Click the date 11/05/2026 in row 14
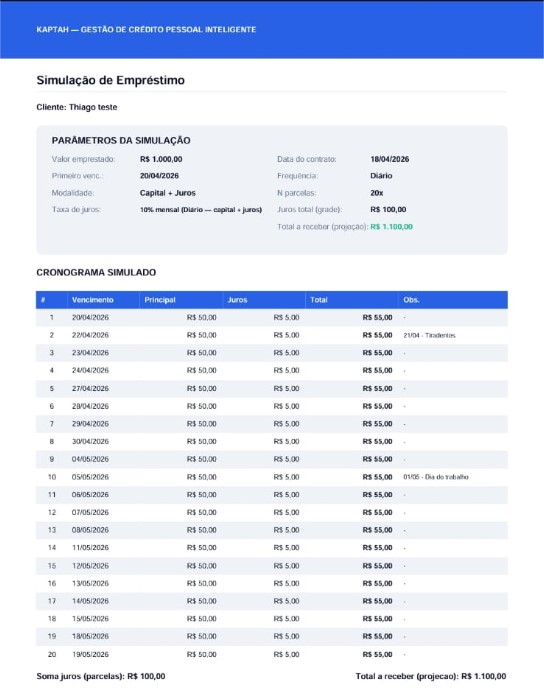Viewport: 544px width, 692px height. tap(90, 548)
